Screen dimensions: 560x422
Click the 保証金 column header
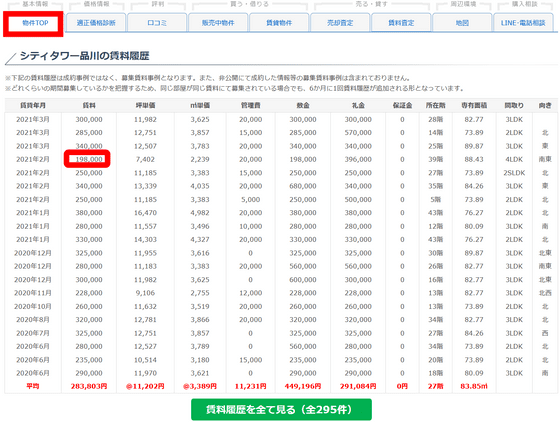pos(402,106)
